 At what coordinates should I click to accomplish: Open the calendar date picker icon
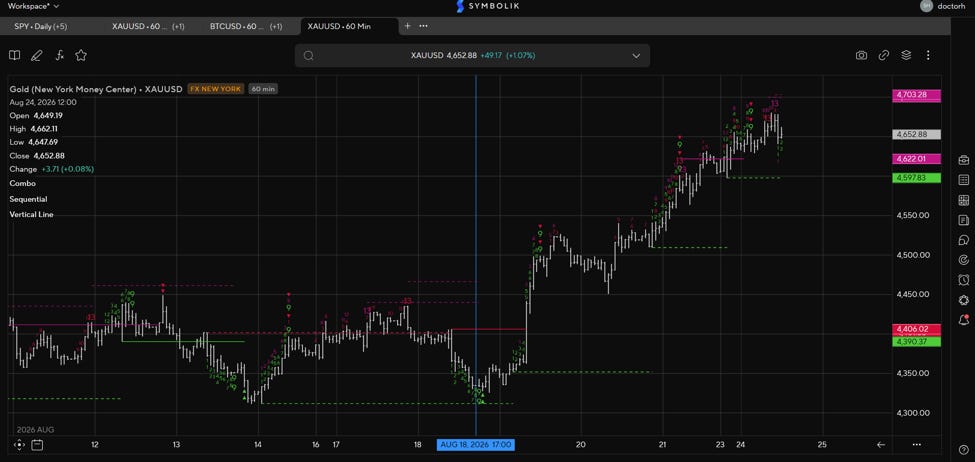[37, 445]
